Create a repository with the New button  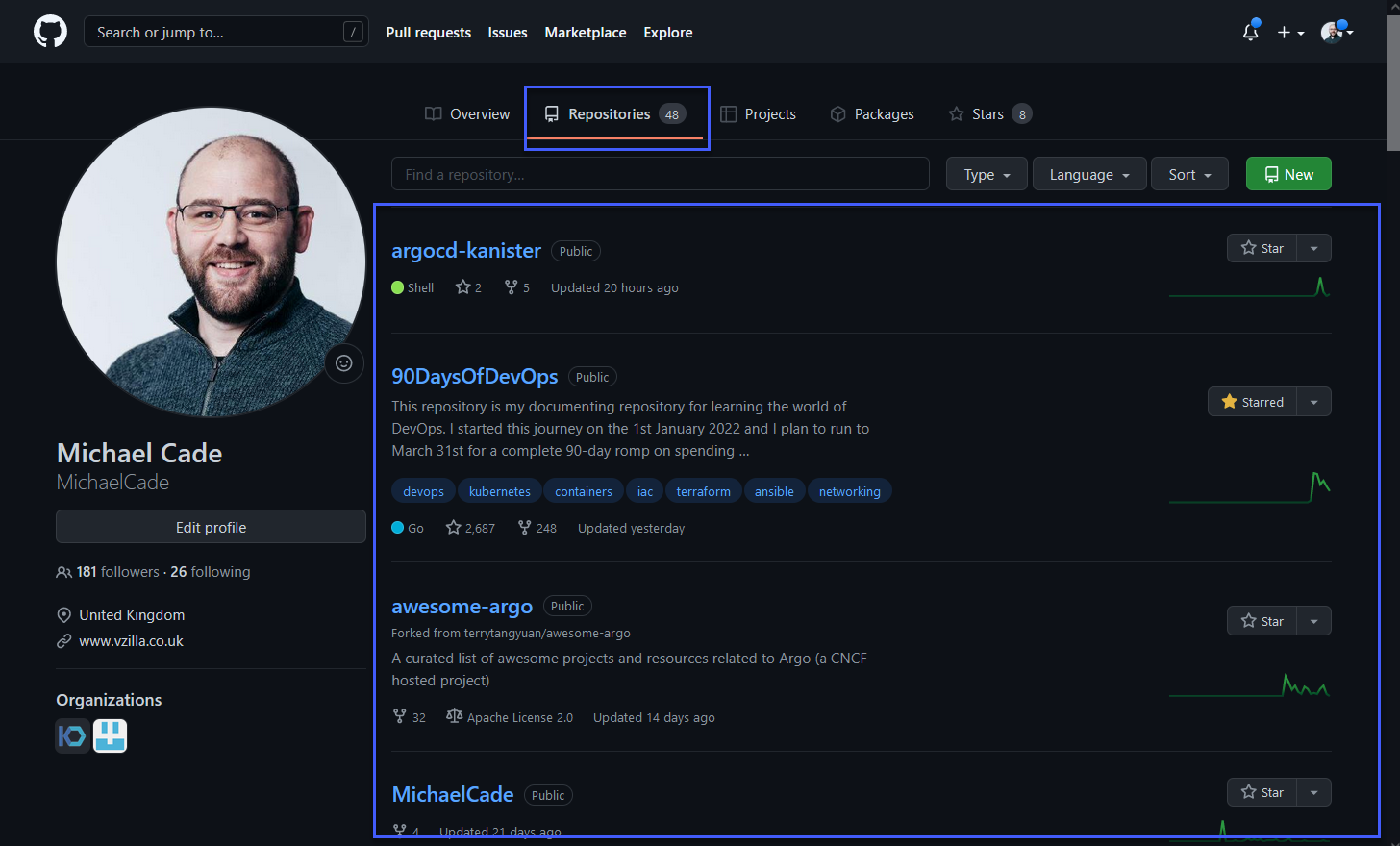tap(1287, 174)
